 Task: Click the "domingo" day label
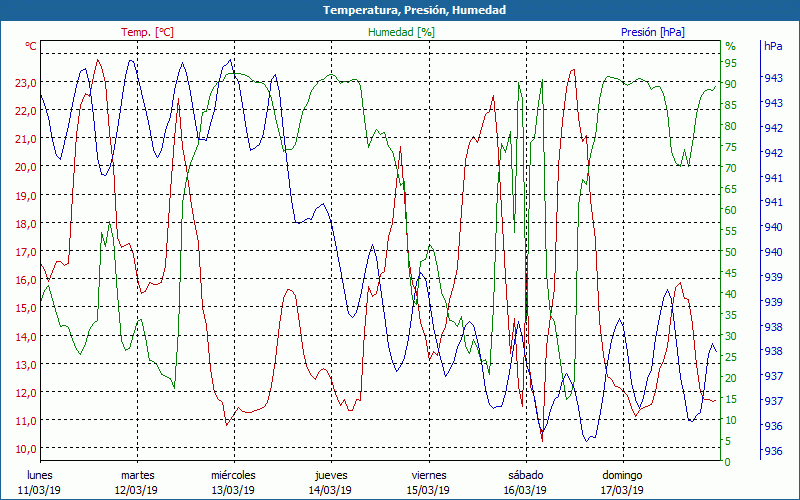coord(622,475)
